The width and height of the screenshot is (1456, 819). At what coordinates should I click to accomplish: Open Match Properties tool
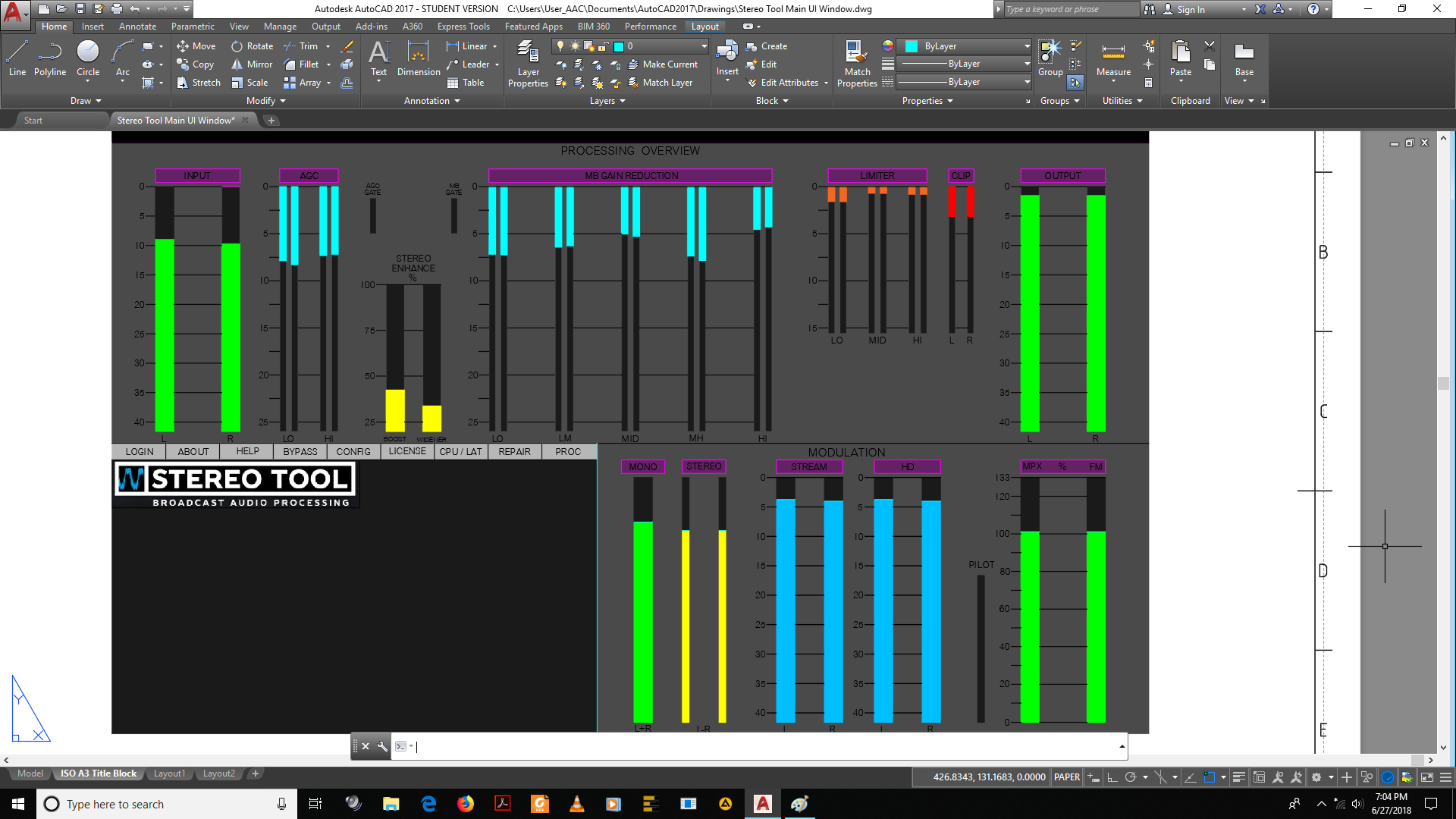(x=857, y=64)
